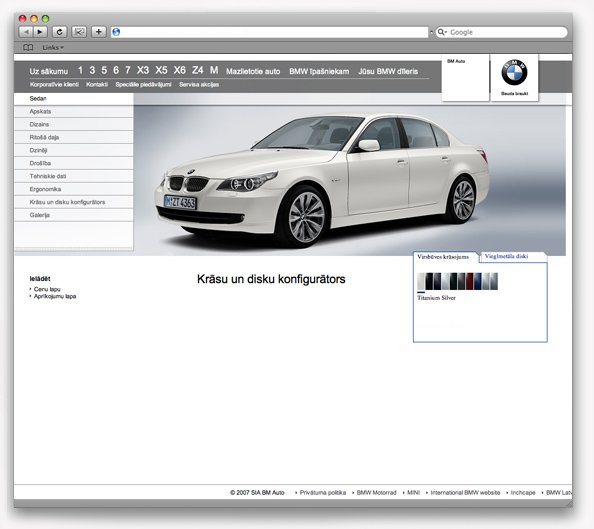Viewport: 594px width, 529px height.
Task: Download the Aprīkojumu lapa link
Action: 55,296
